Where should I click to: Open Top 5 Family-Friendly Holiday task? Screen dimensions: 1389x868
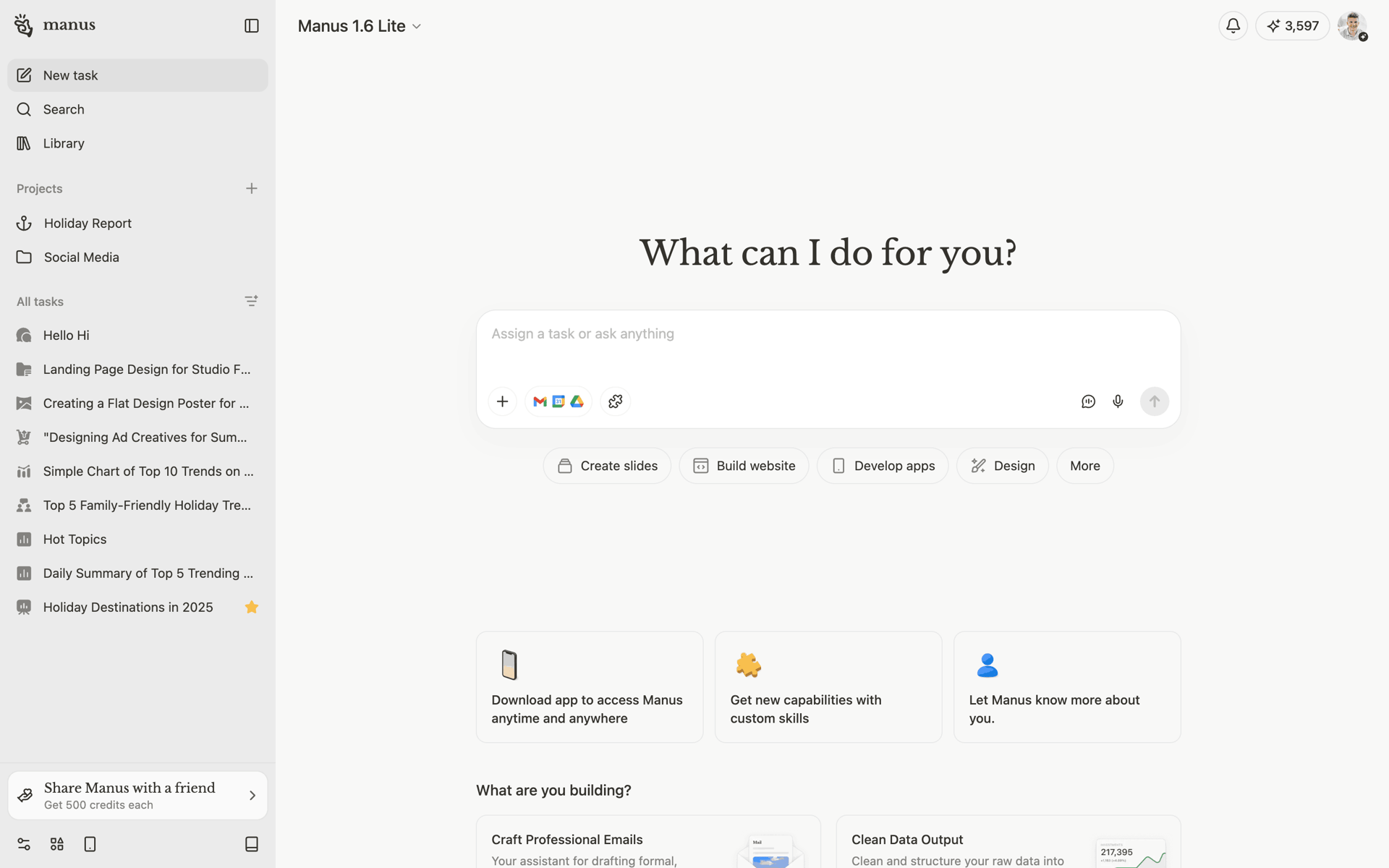137,505
